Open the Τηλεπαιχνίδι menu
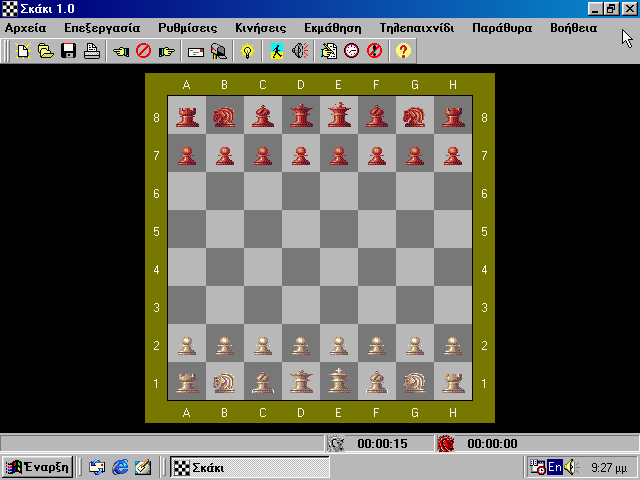This screenshot has width=640, height=480. 417,28
